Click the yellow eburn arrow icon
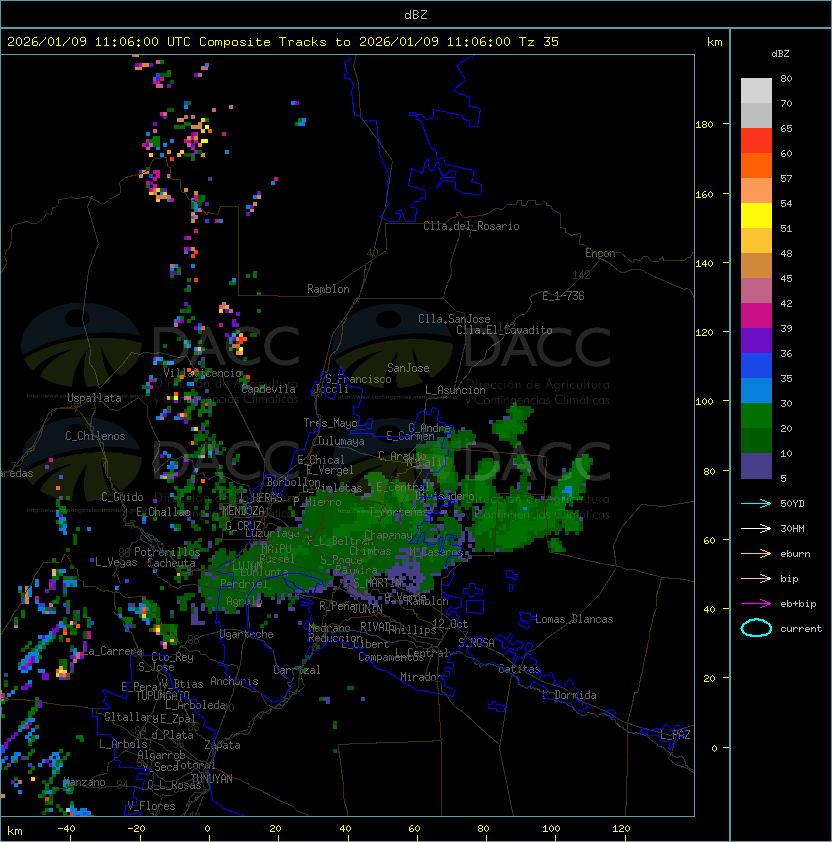 pos(756,554)
